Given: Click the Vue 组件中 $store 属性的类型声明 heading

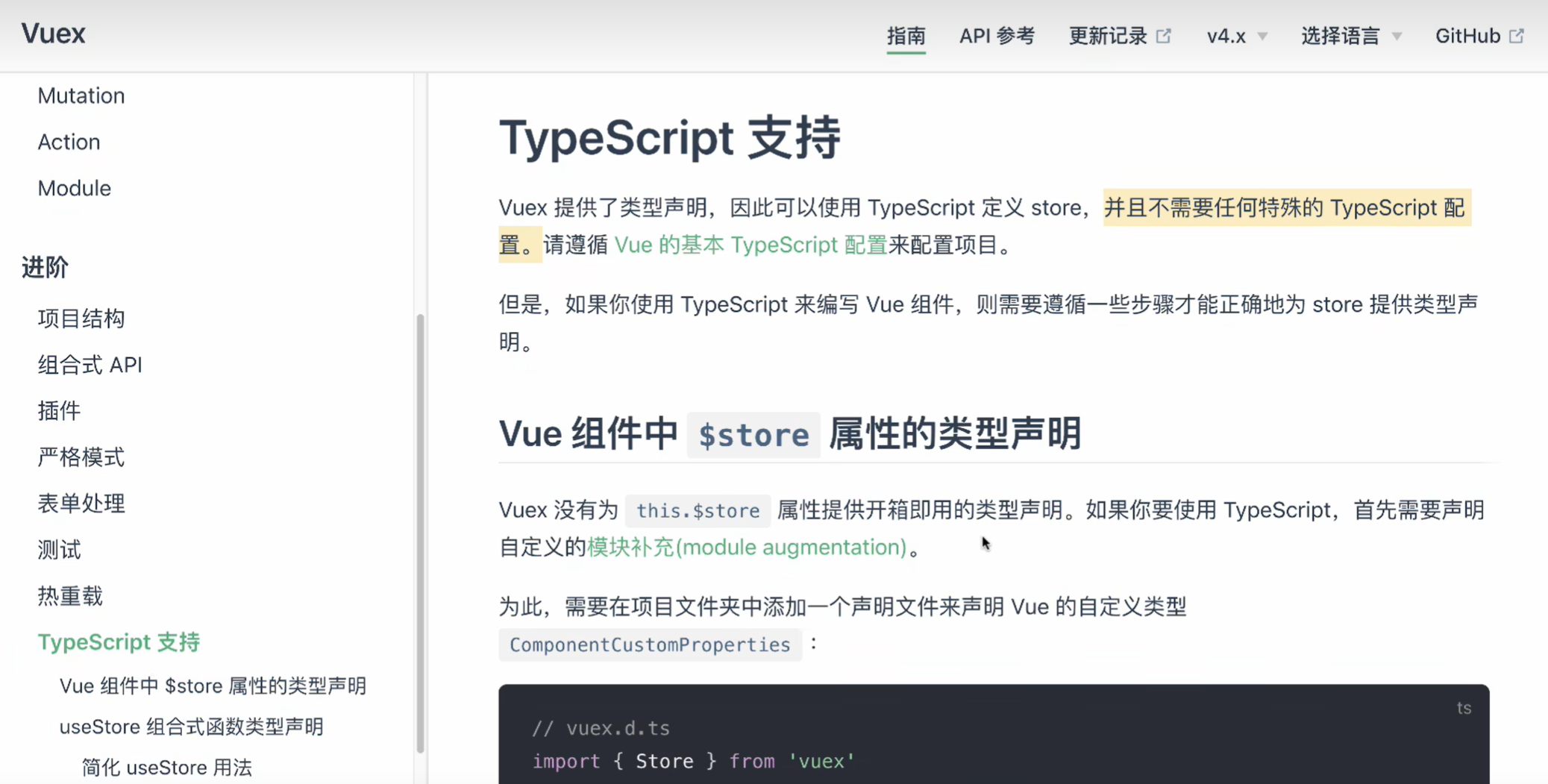Looking at the screenshot, I should click(790, 433).
